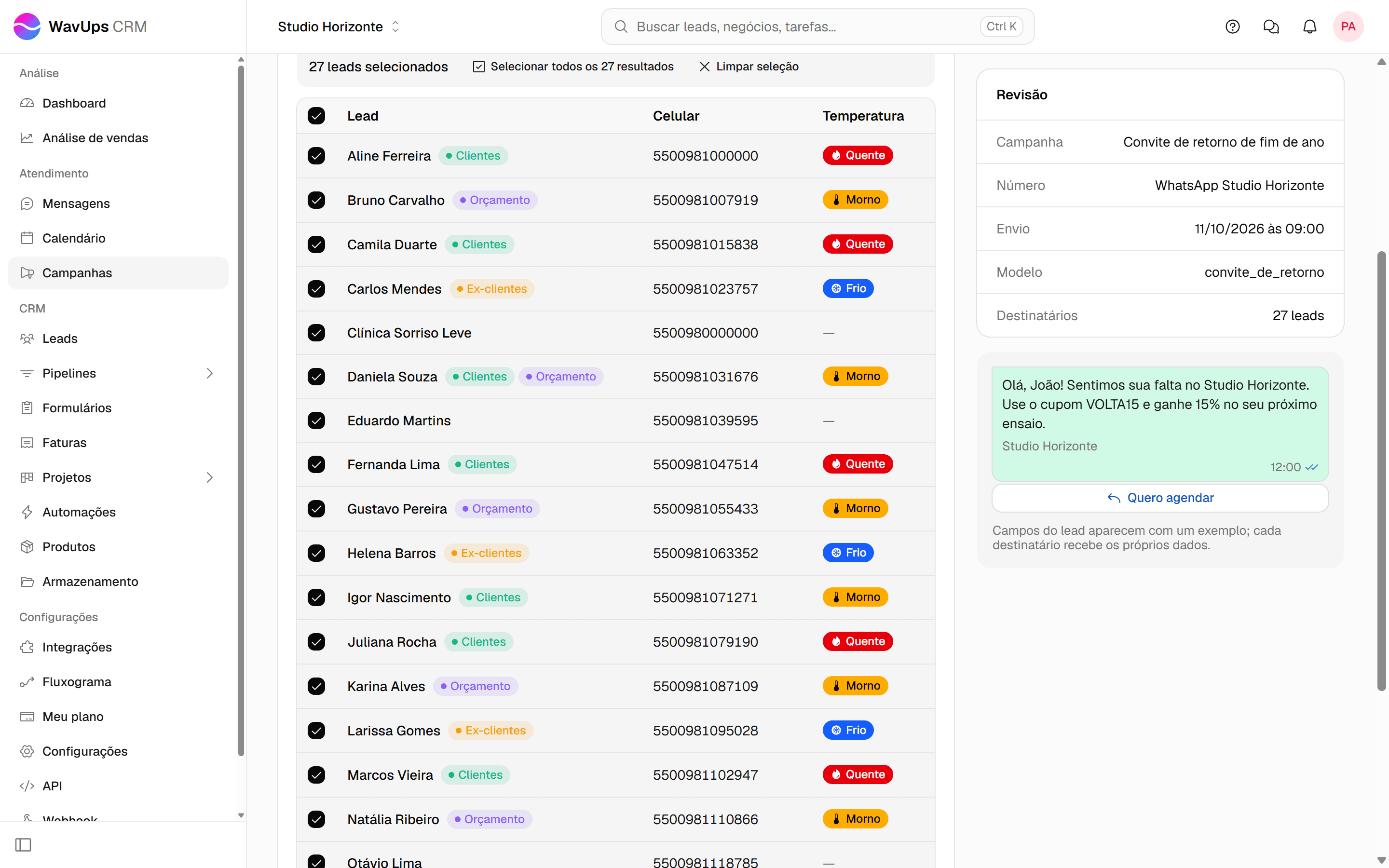Viewport: 1389px width, 868px height.
Task: Collapse sidebar with the panel toggle icon
Action: (x=23, y=844)
